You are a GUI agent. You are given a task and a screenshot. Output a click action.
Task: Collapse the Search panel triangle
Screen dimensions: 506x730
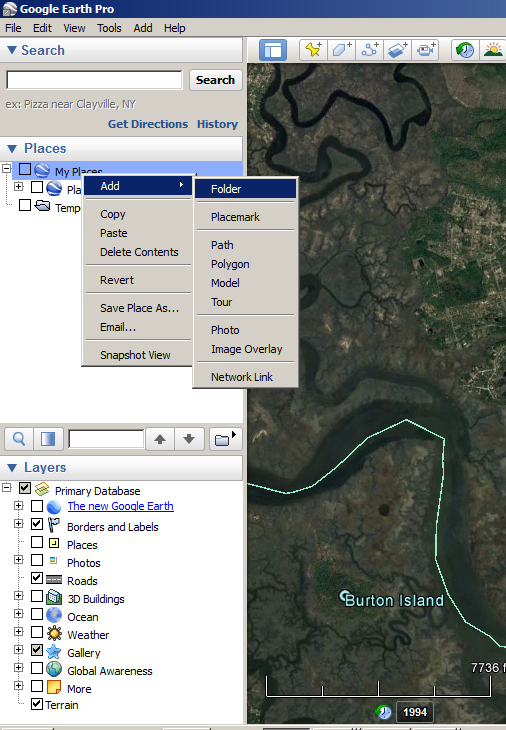[x=12, y=50]
